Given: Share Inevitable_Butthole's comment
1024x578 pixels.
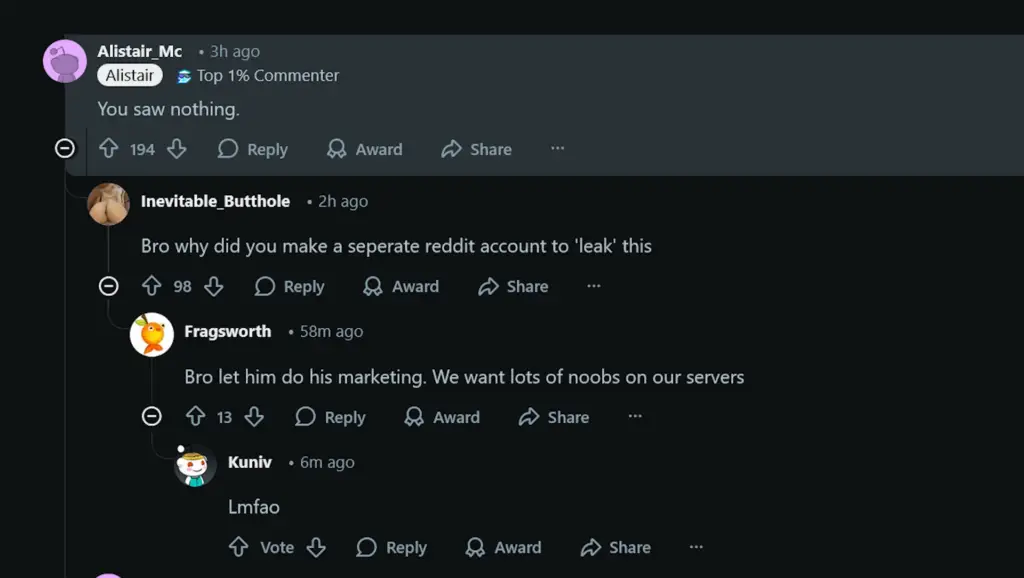Looking at the screenshot, I should (513, 286).
